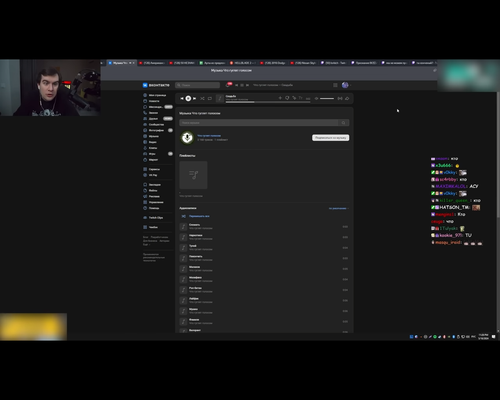Click the VKontakte logo in header
Screen dimensions: 500x400
tap(156, 85)
